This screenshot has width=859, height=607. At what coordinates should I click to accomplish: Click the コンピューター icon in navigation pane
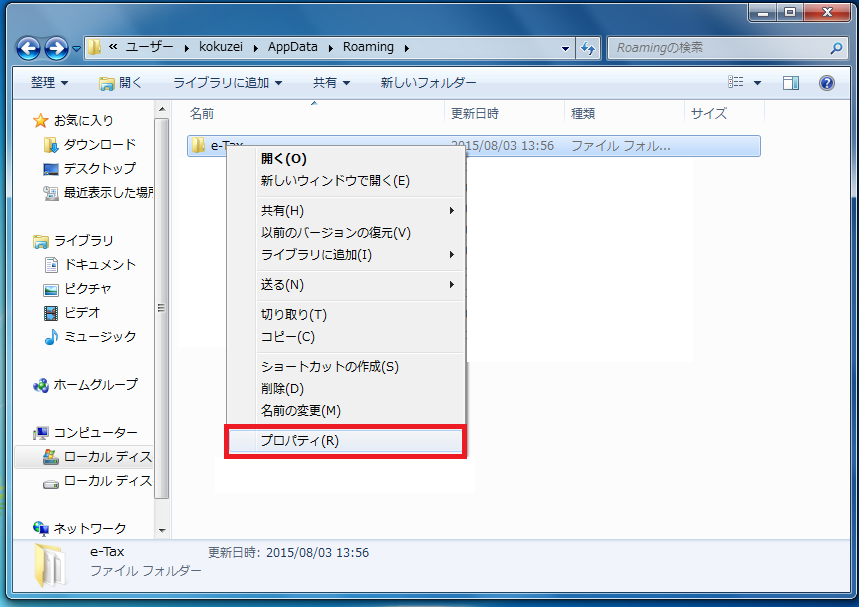41,433
